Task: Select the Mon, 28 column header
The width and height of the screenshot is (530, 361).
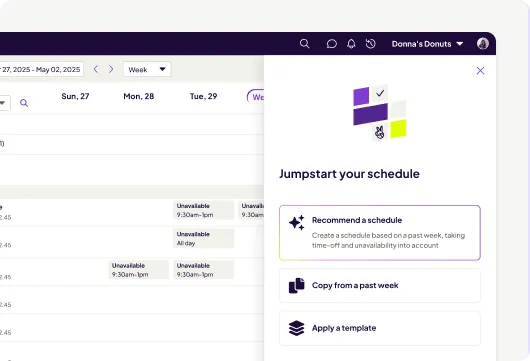Action: point(139,96)
